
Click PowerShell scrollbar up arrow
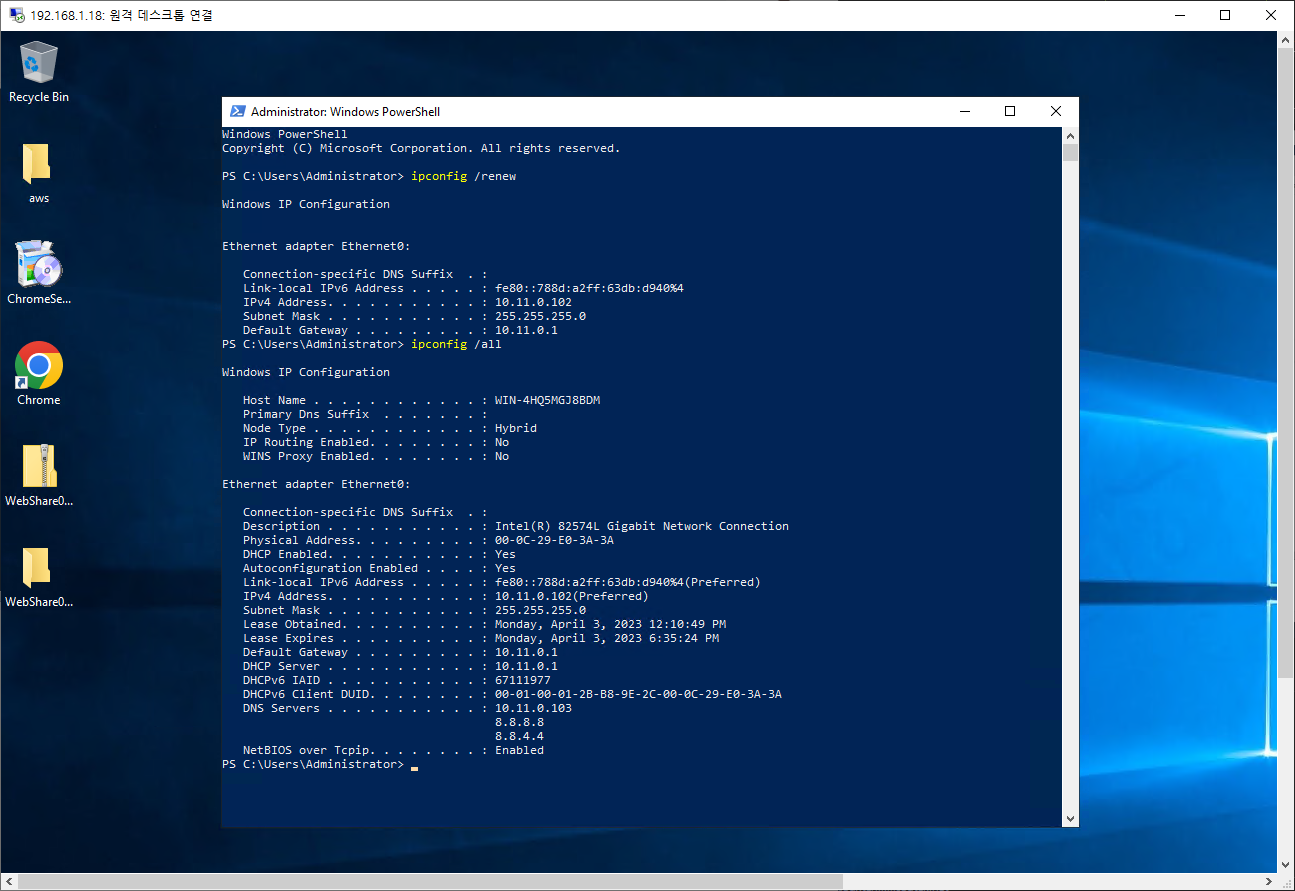tap(1070, 135)
